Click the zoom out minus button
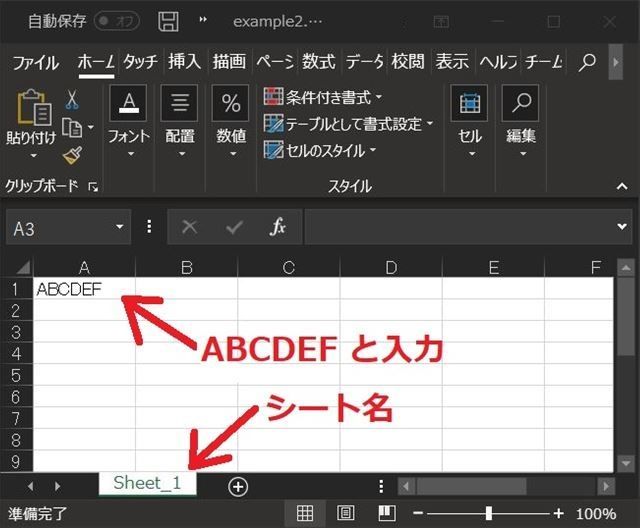Viewport: 640px width, 528px height. (418, 513)
